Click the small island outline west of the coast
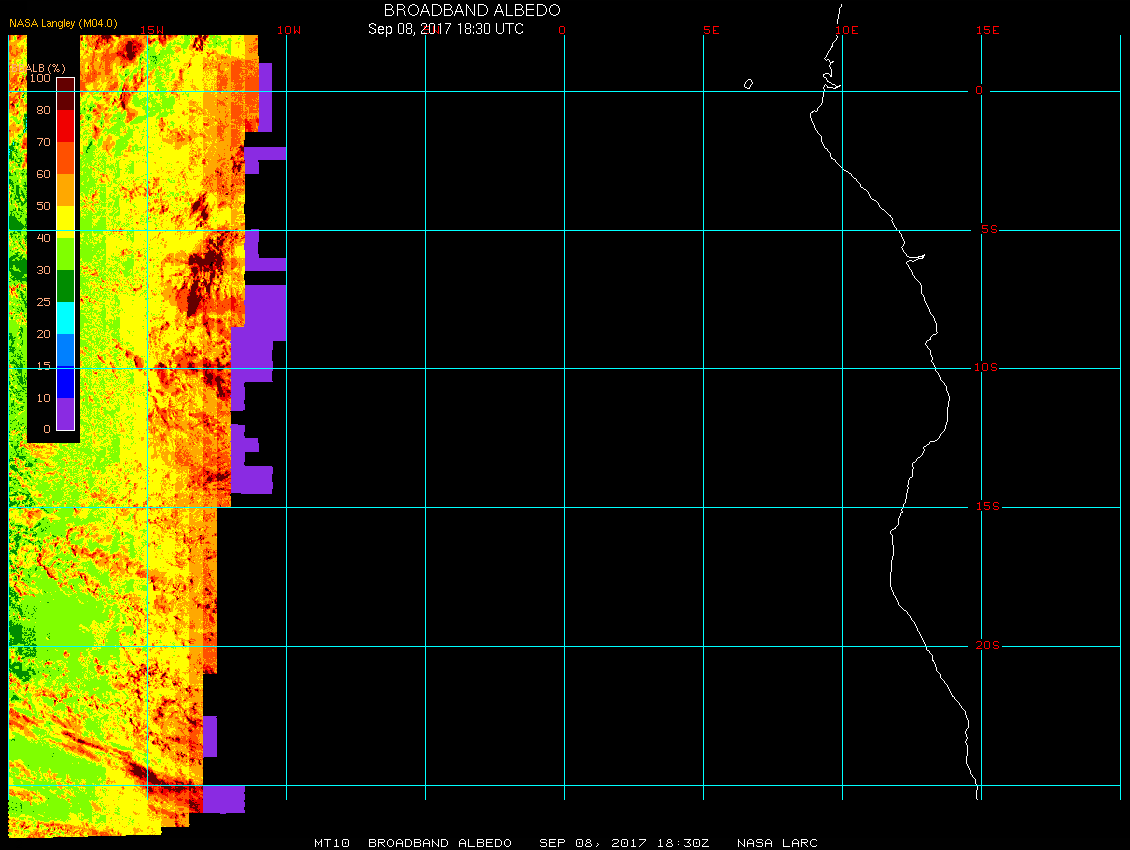The height and width of the screenshot is (850, 1130). click(748, 84)
